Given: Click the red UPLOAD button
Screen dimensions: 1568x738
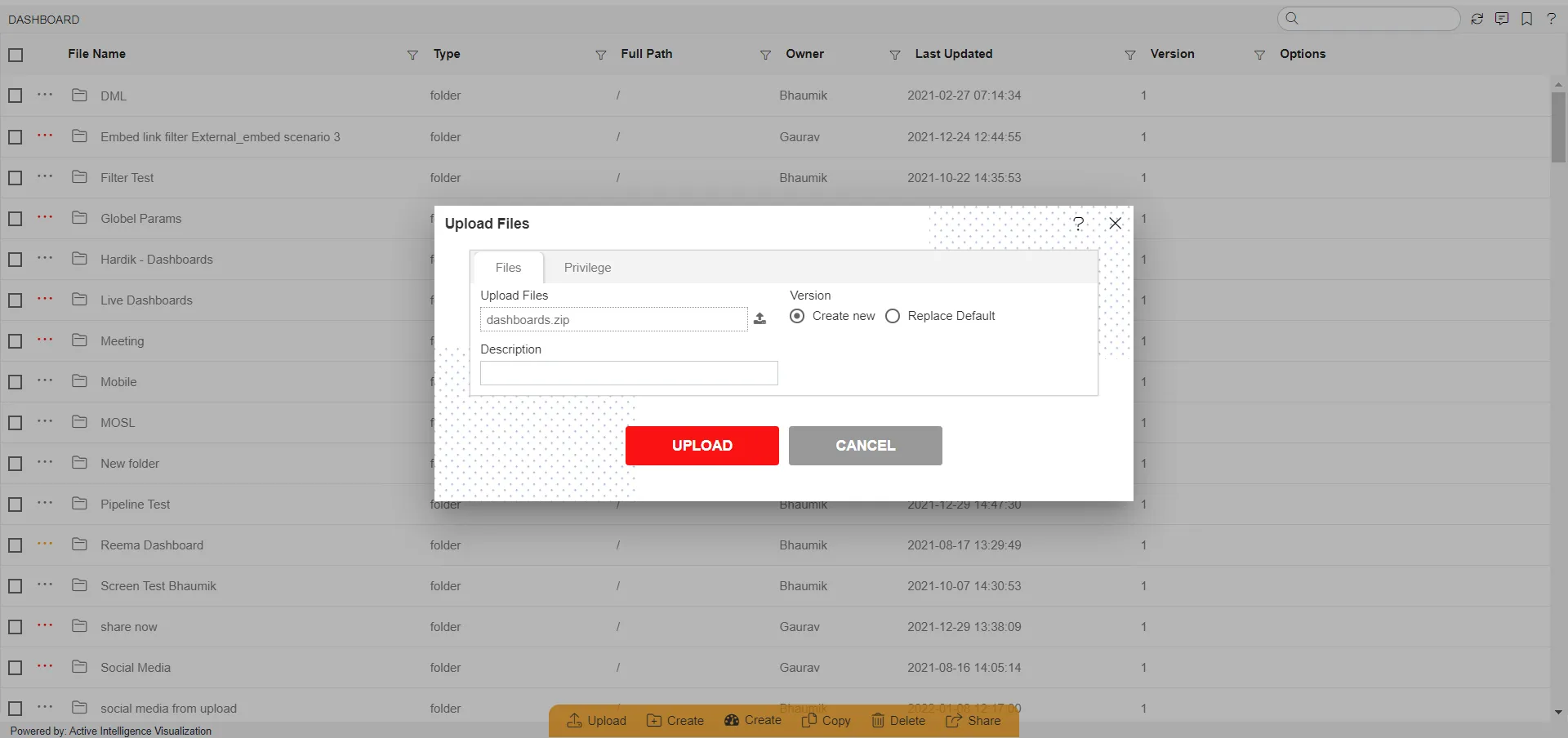Looking at the screenshot, I should tap(702, 446).
